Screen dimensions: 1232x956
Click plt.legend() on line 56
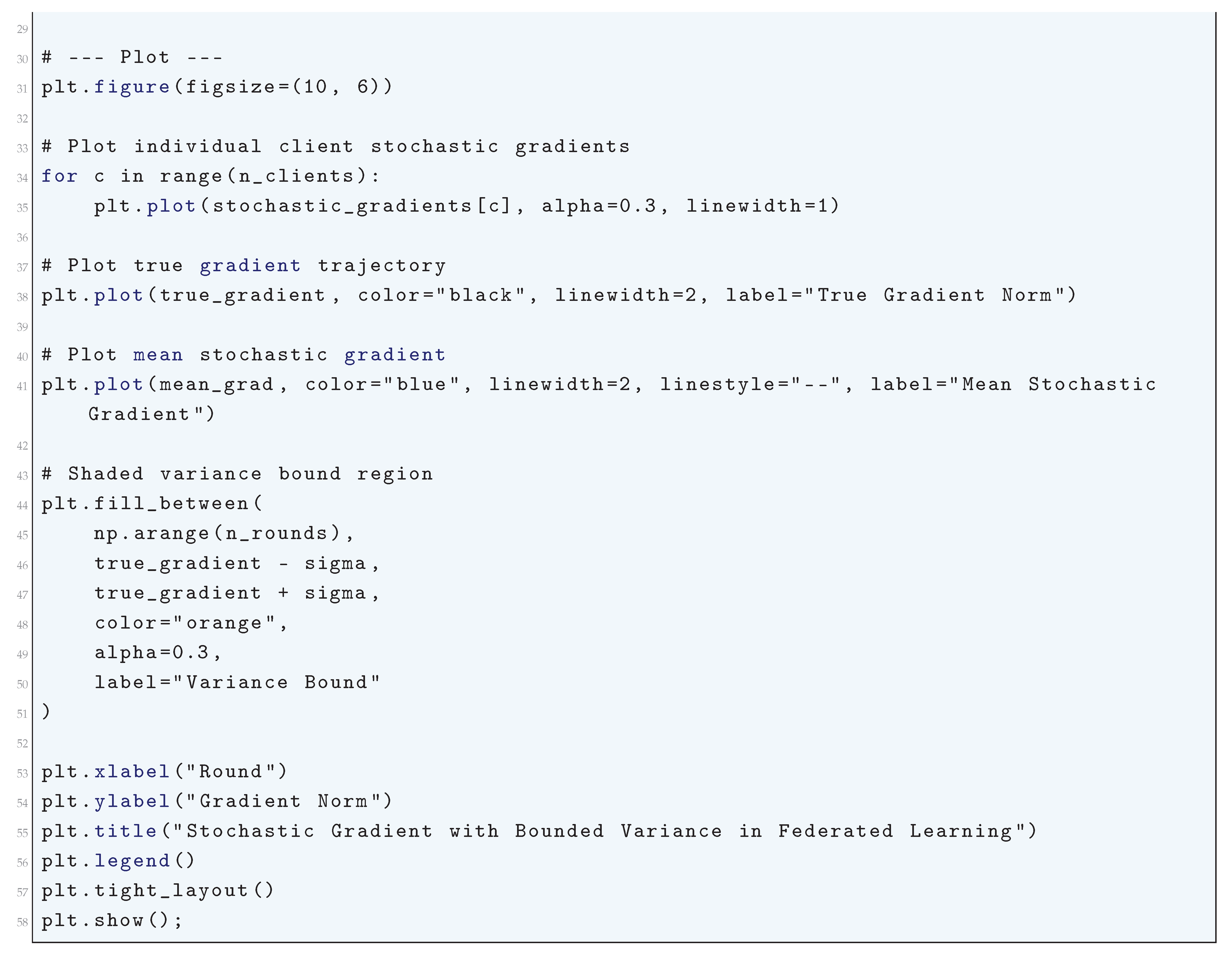pyautogui.click(x=118, y=861)
